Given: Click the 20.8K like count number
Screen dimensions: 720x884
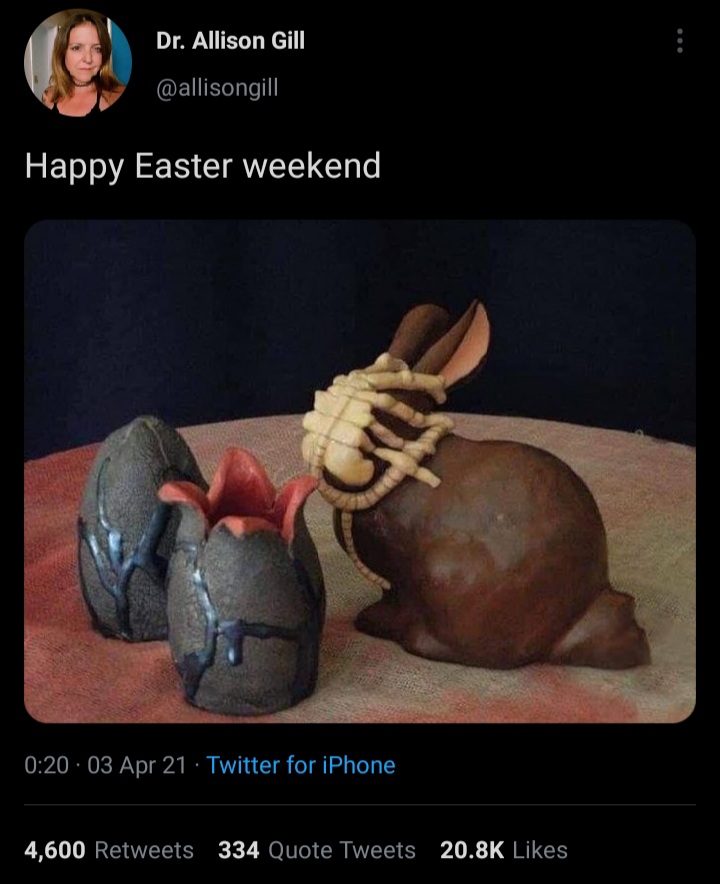Looking at the screenshot, I should click(x=472, y=851).
